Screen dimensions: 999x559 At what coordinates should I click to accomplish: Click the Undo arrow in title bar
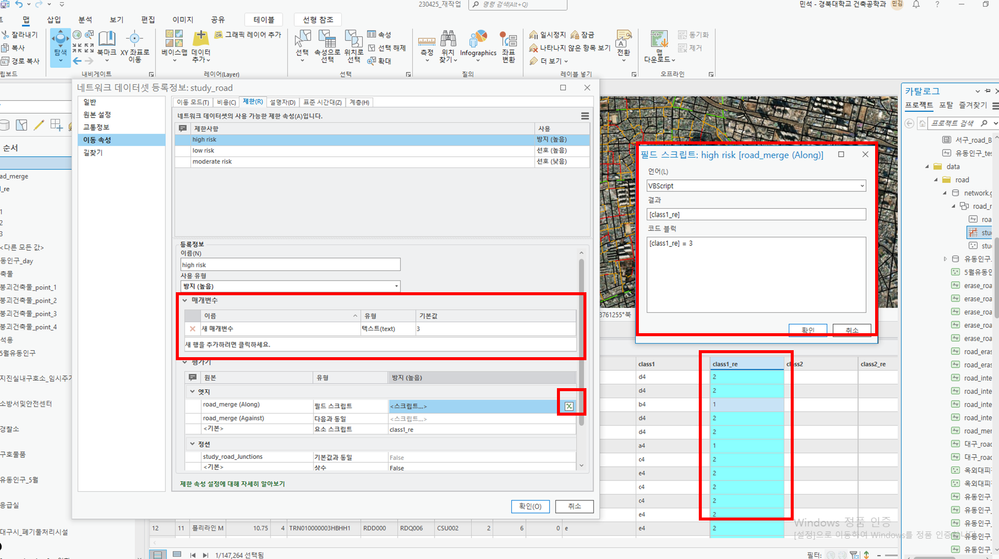point(19,4)
